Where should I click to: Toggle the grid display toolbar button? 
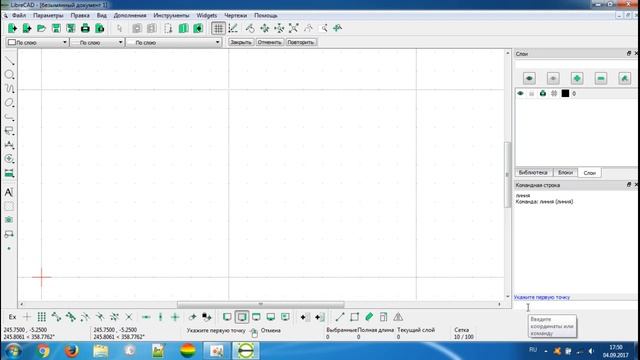[x=218, y=28]
